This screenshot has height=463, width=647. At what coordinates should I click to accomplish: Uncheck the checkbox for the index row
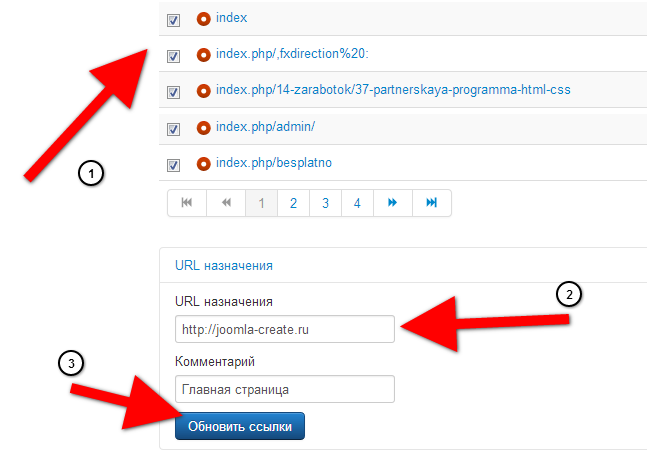[x=174, y=20]
